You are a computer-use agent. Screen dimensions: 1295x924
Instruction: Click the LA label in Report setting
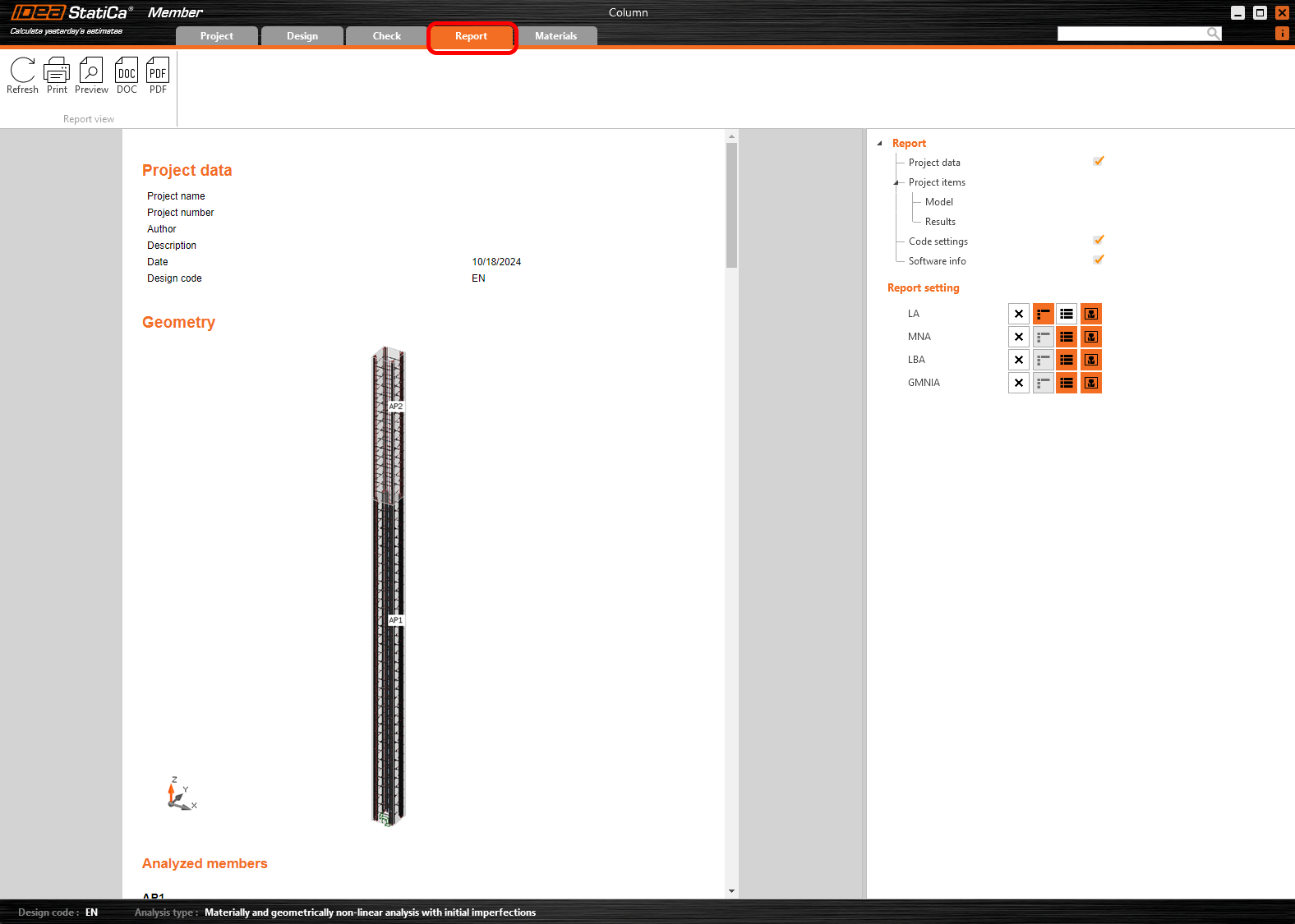click(x=914, y=314)
